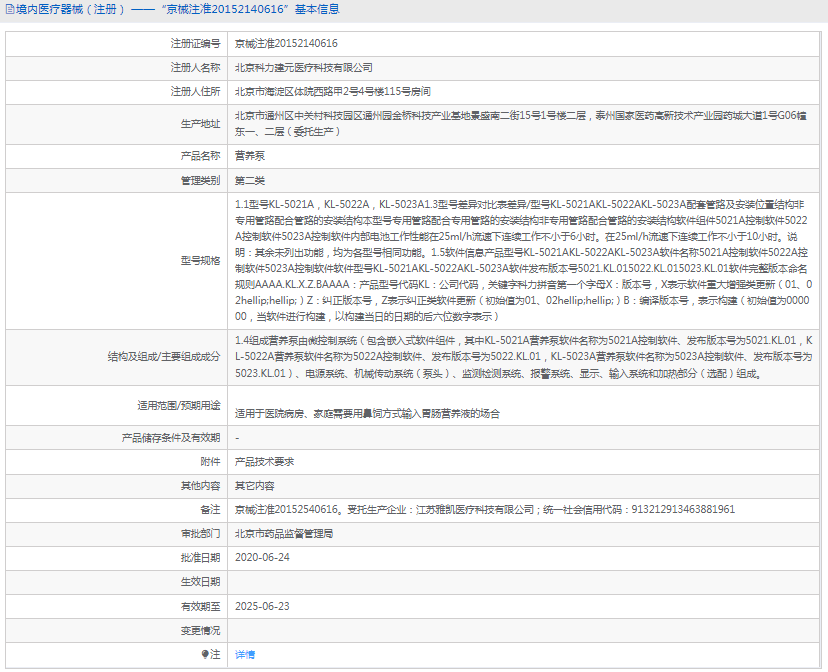
Task: Click remark text starting 京械注准20152540616
Action: tap(485, 509)
